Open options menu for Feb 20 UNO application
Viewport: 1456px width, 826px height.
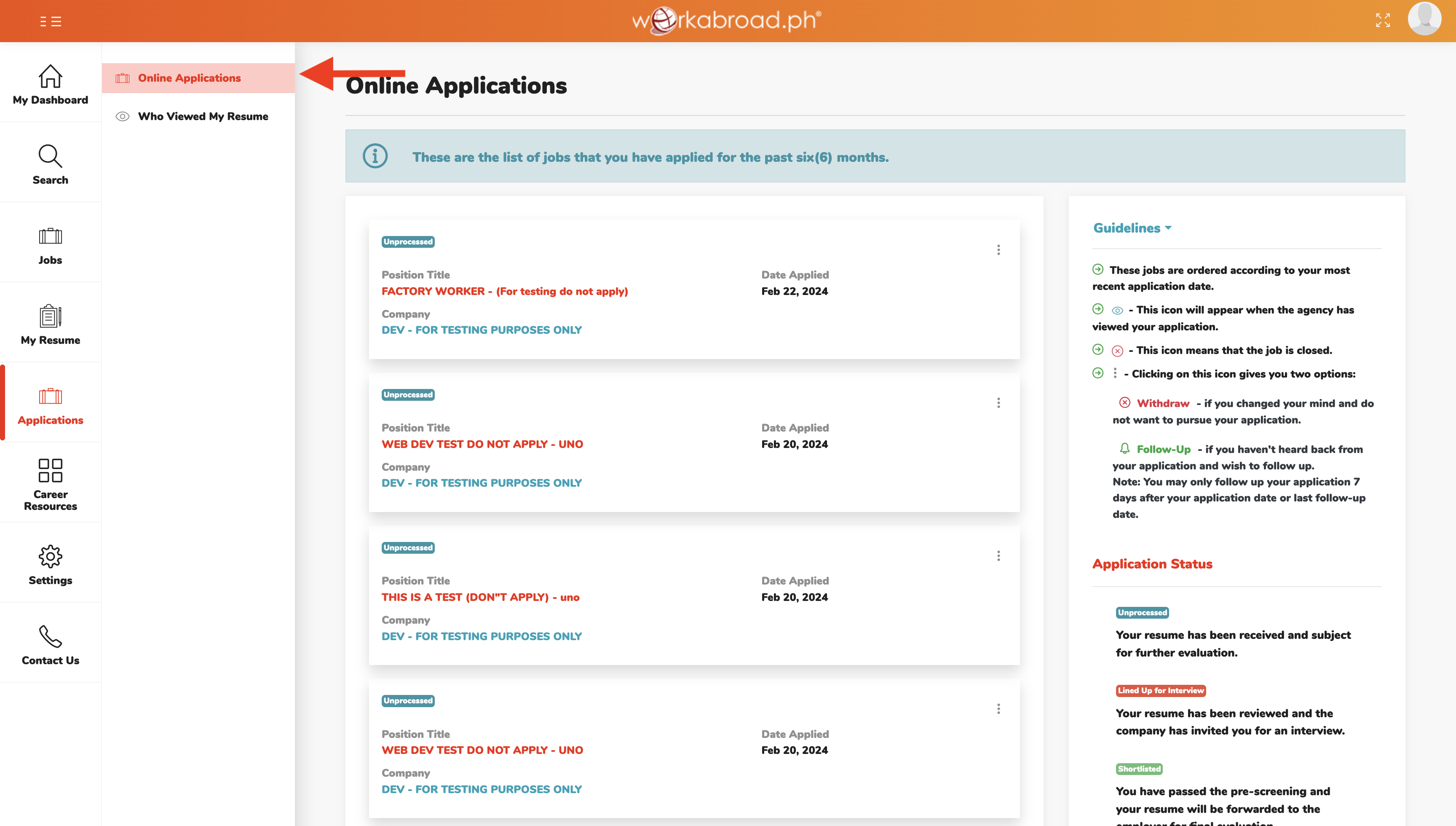[x=998, y=403]
